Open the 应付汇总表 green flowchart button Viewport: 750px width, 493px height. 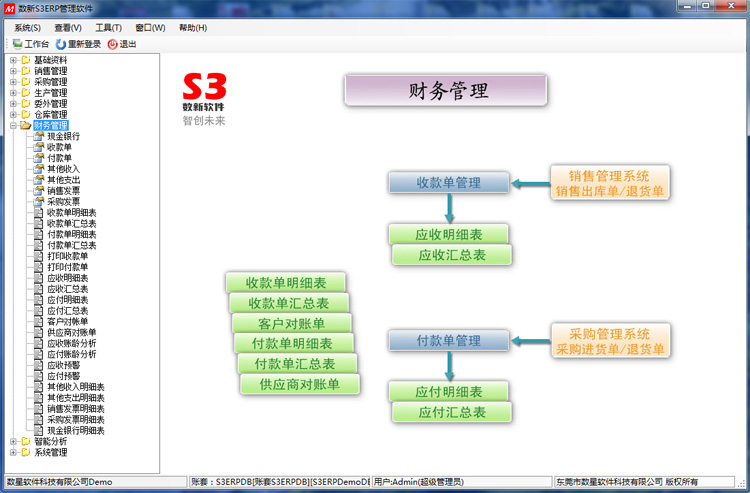click(452, 412)
